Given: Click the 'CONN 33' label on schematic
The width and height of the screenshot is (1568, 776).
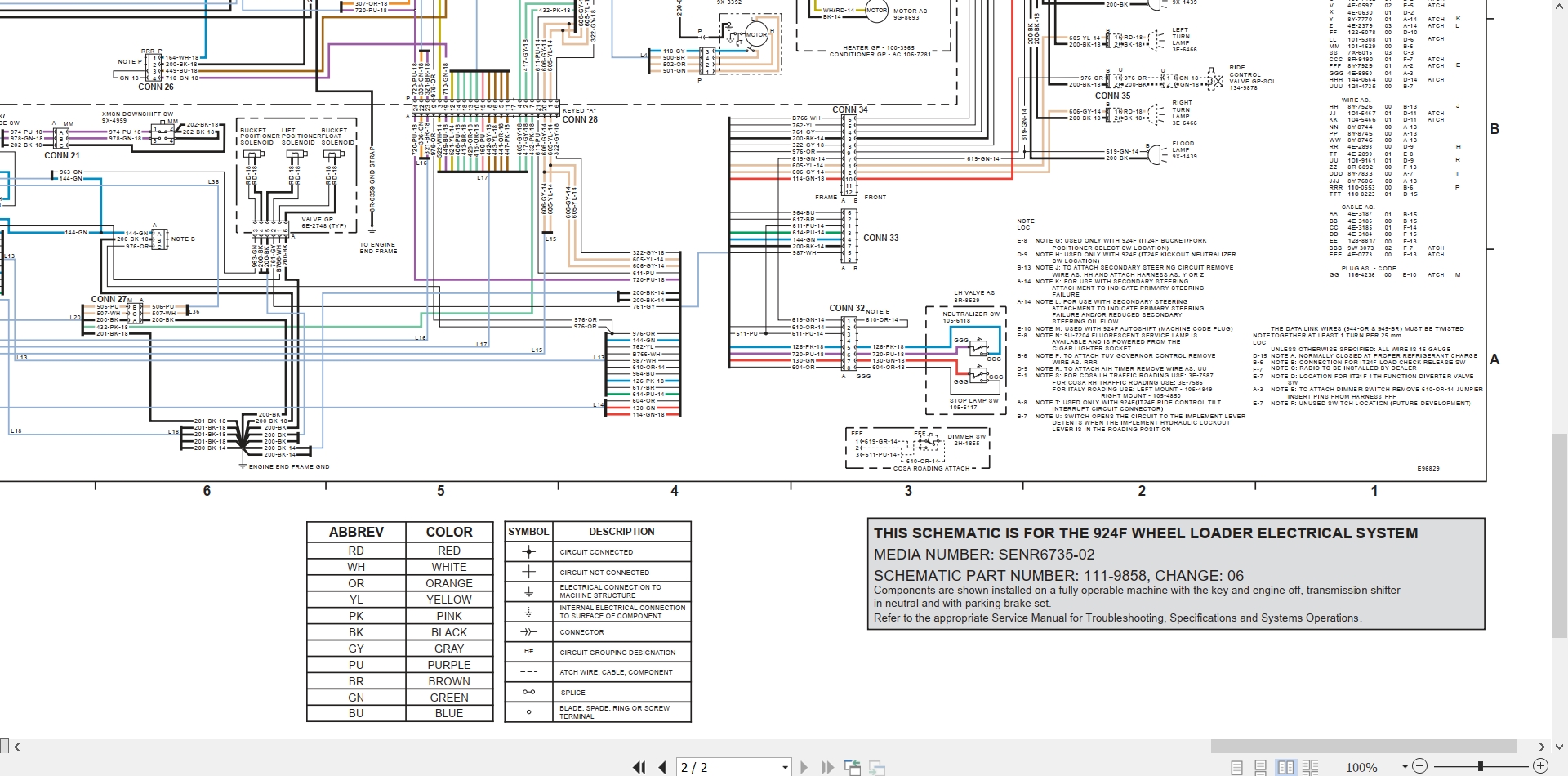Looking at the screenshot, I should (x=881, y=238).
